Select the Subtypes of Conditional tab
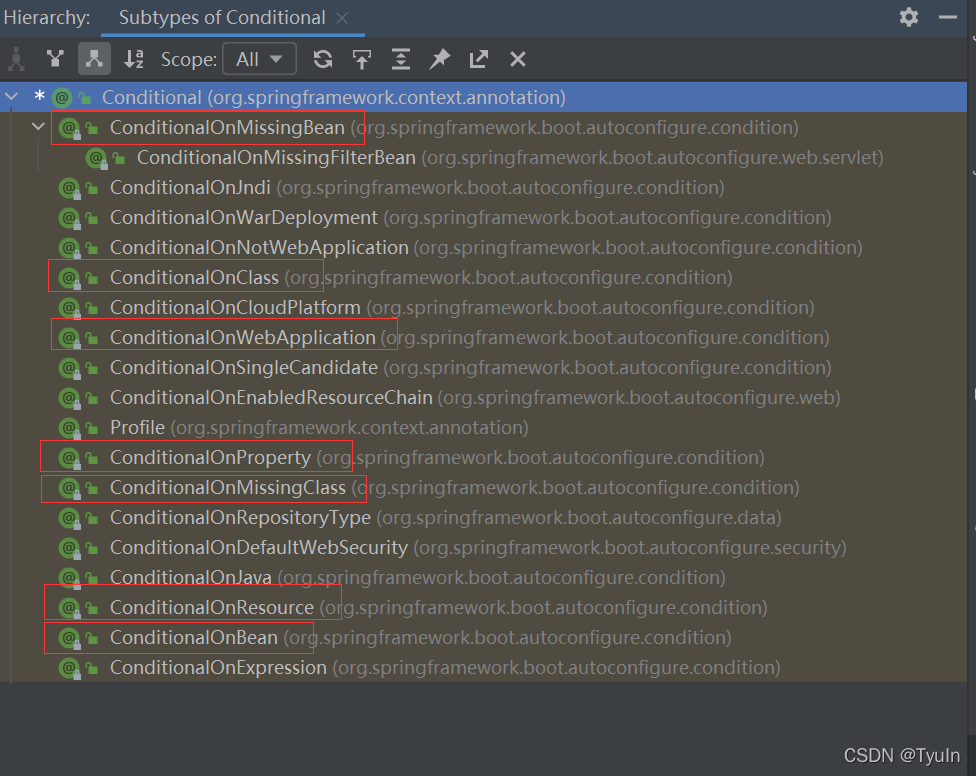Image resolution: width=976 pixels, height=776 pixels. [x=222, y=17]
